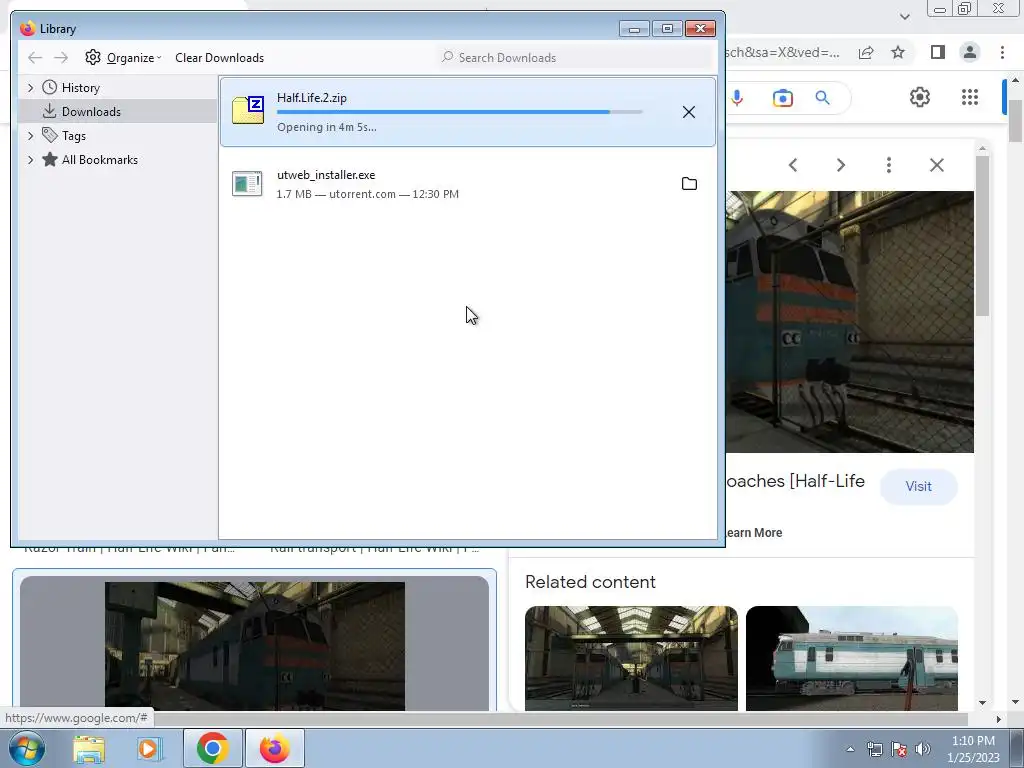Click the Half.Life.2.zip download progress bar
This screenshot has height=768, width=1024.
click(x=460, y=112)
